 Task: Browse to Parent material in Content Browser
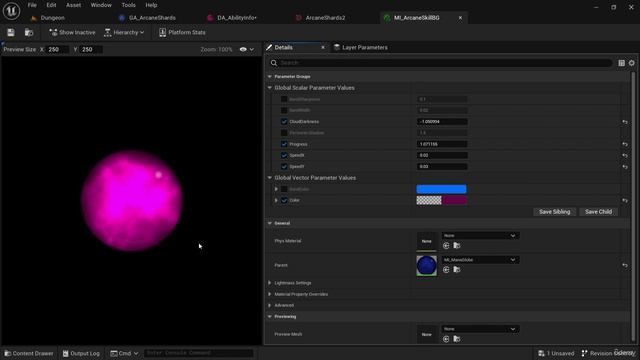click(457, 270)
